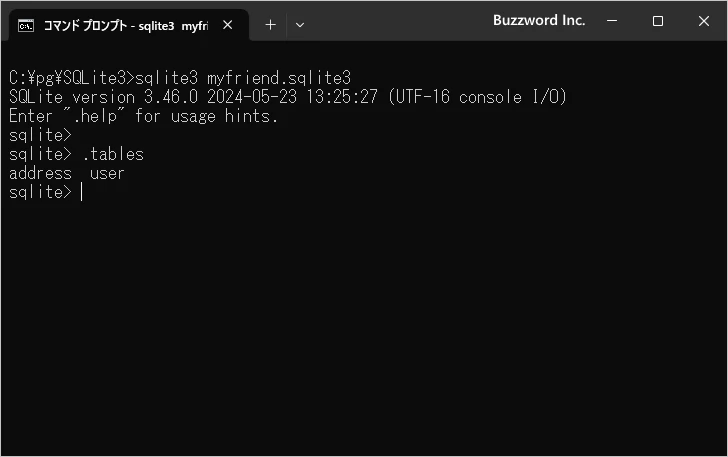The width and height of the screenshot is (728, 457).
Task: Click the empty sqlite> prompt line
Action: pyautogui.click(x=40, y=135)
